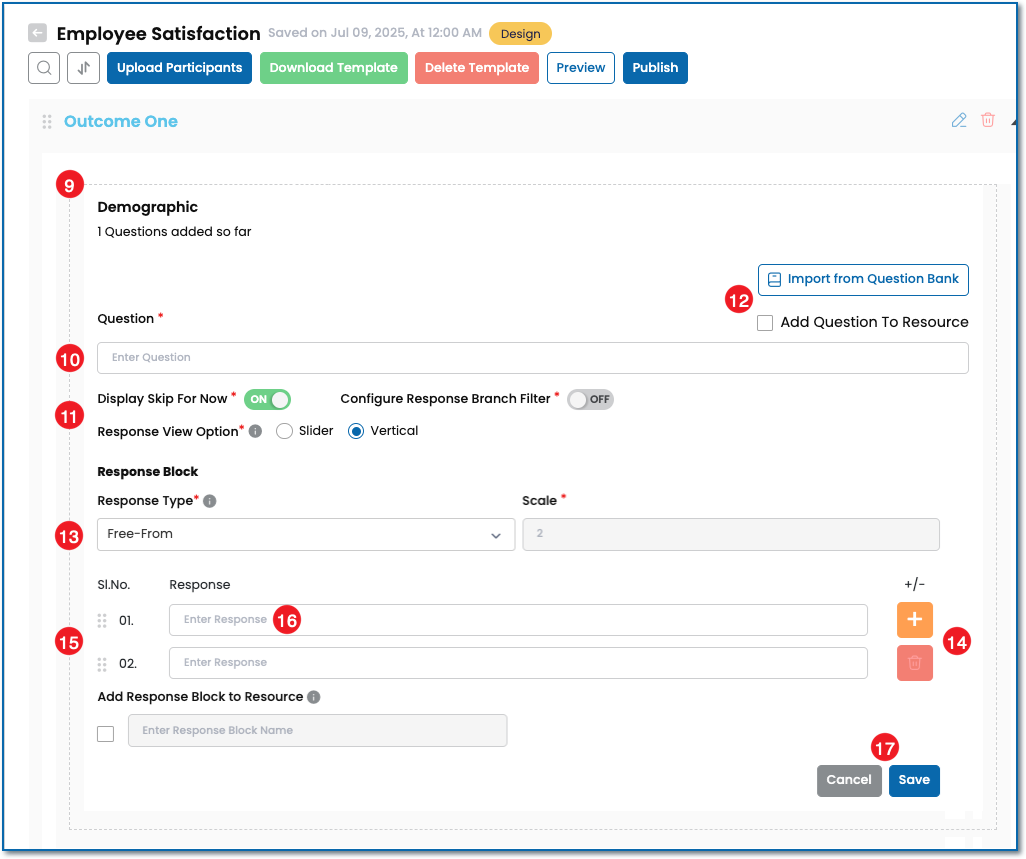This screenshot has width=1026, height=859.
Task: Open the search magnifier icon
Action: [x=44, y=68]
